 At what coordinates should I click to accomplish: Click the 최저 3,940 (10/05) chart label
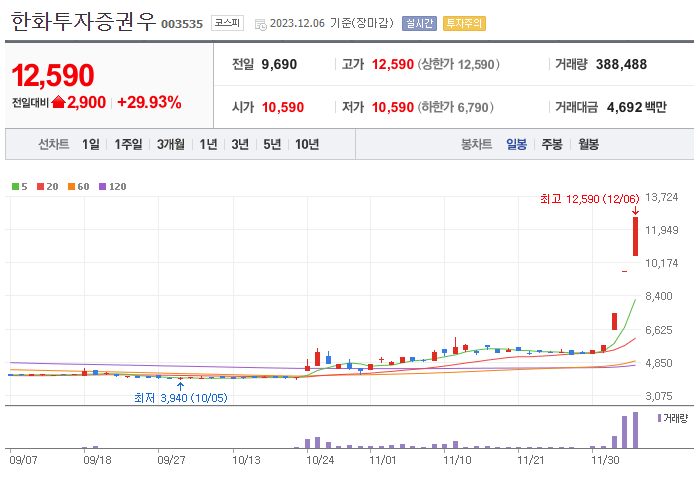[181, 398]
